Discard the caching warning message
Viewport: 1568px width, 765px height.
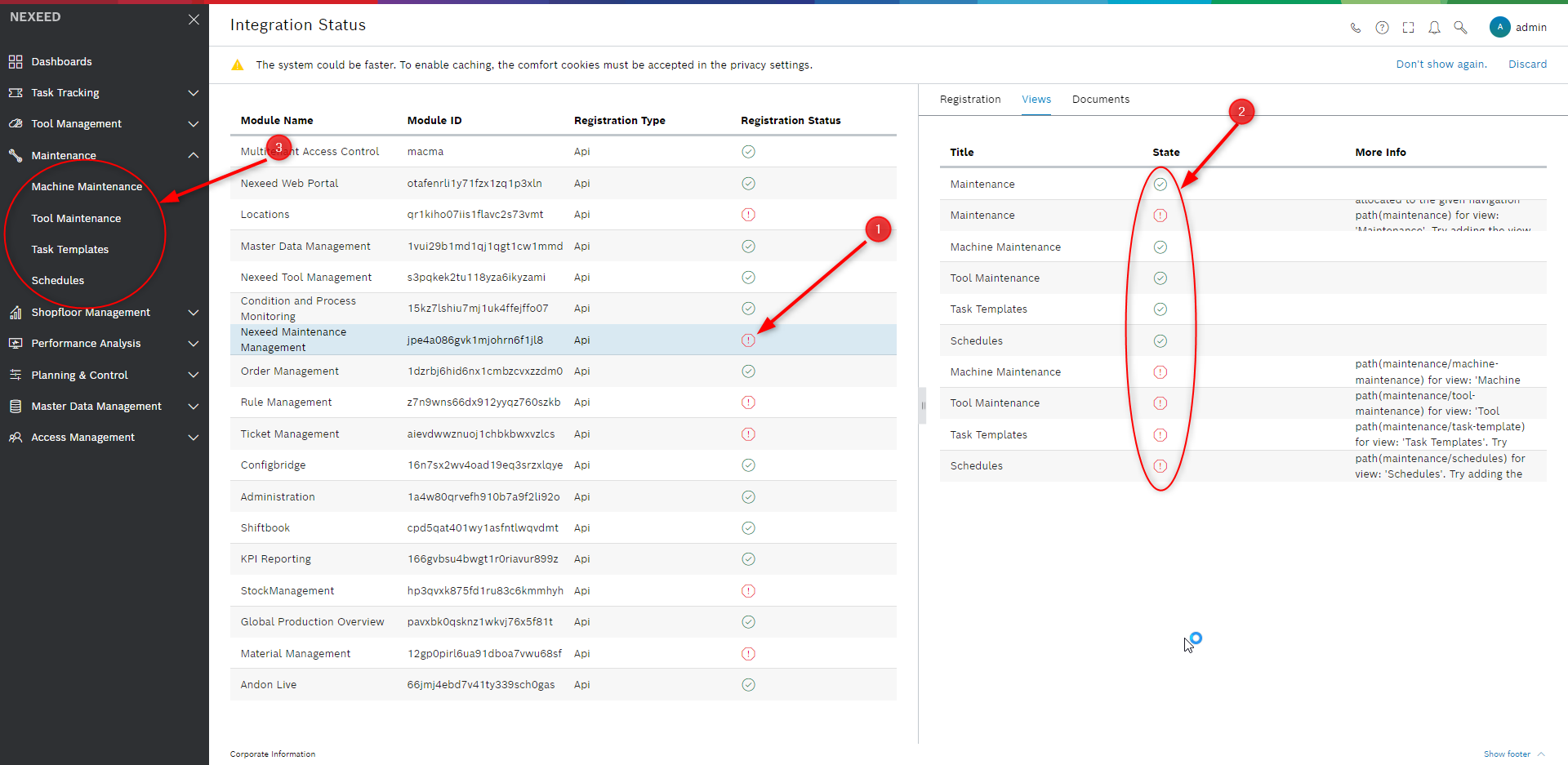[1527, 64]
